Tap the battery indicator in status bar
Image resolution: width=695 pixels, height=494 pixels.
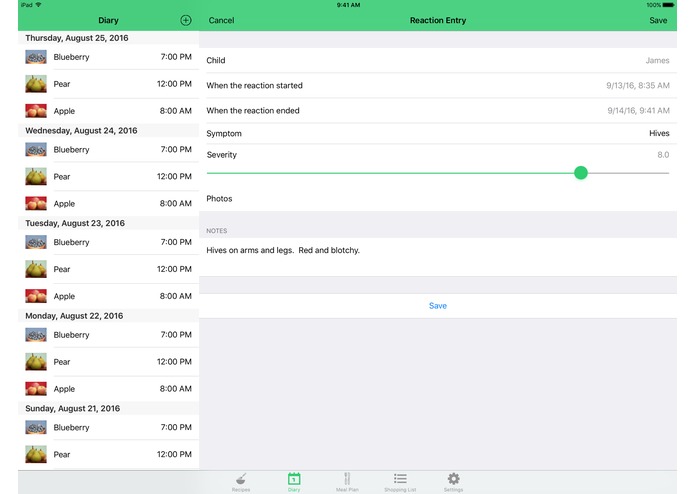tap(668, 5)
